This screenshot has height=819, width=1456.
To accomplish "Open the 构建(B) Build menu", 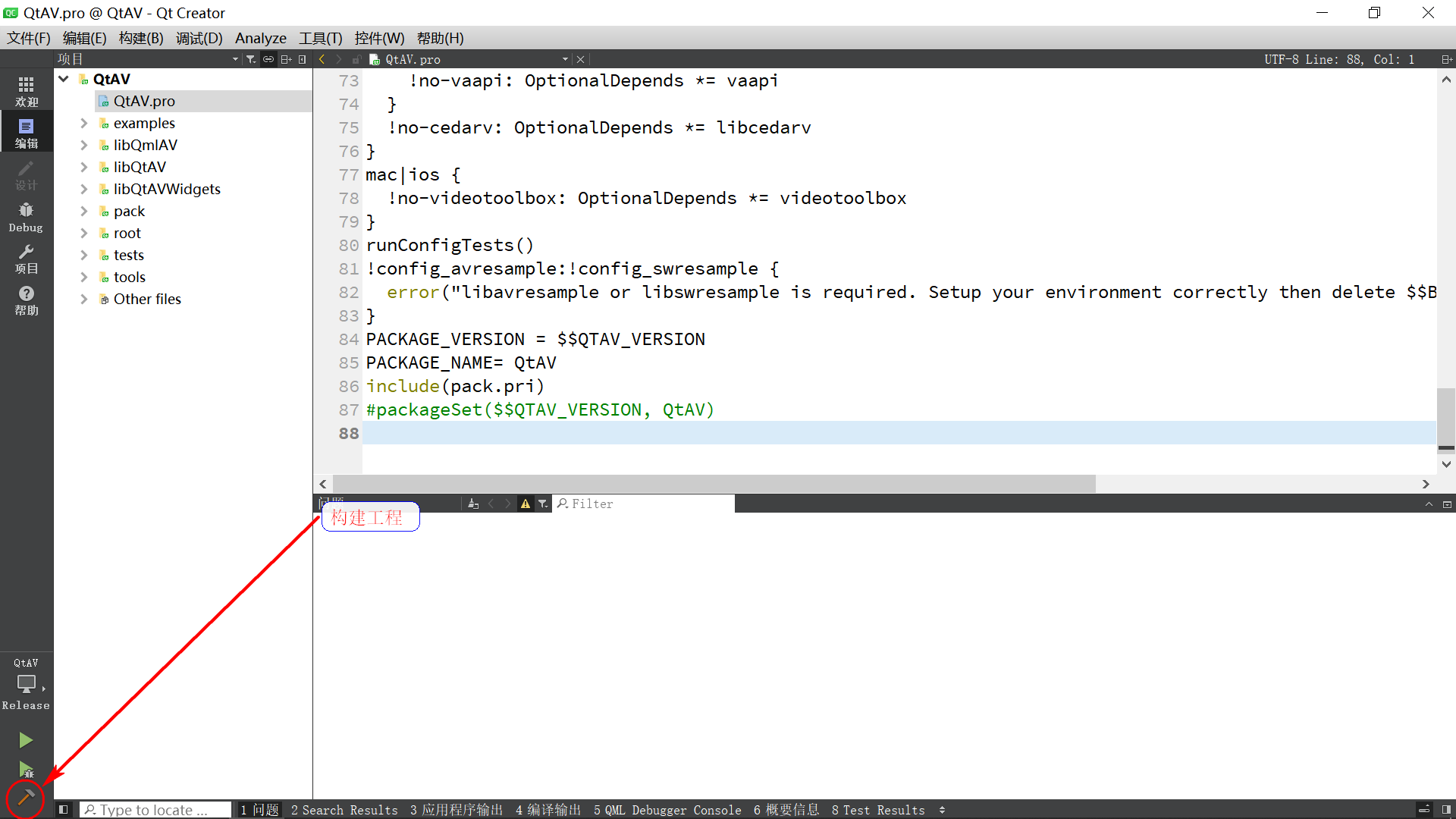I will click(141, 38).
